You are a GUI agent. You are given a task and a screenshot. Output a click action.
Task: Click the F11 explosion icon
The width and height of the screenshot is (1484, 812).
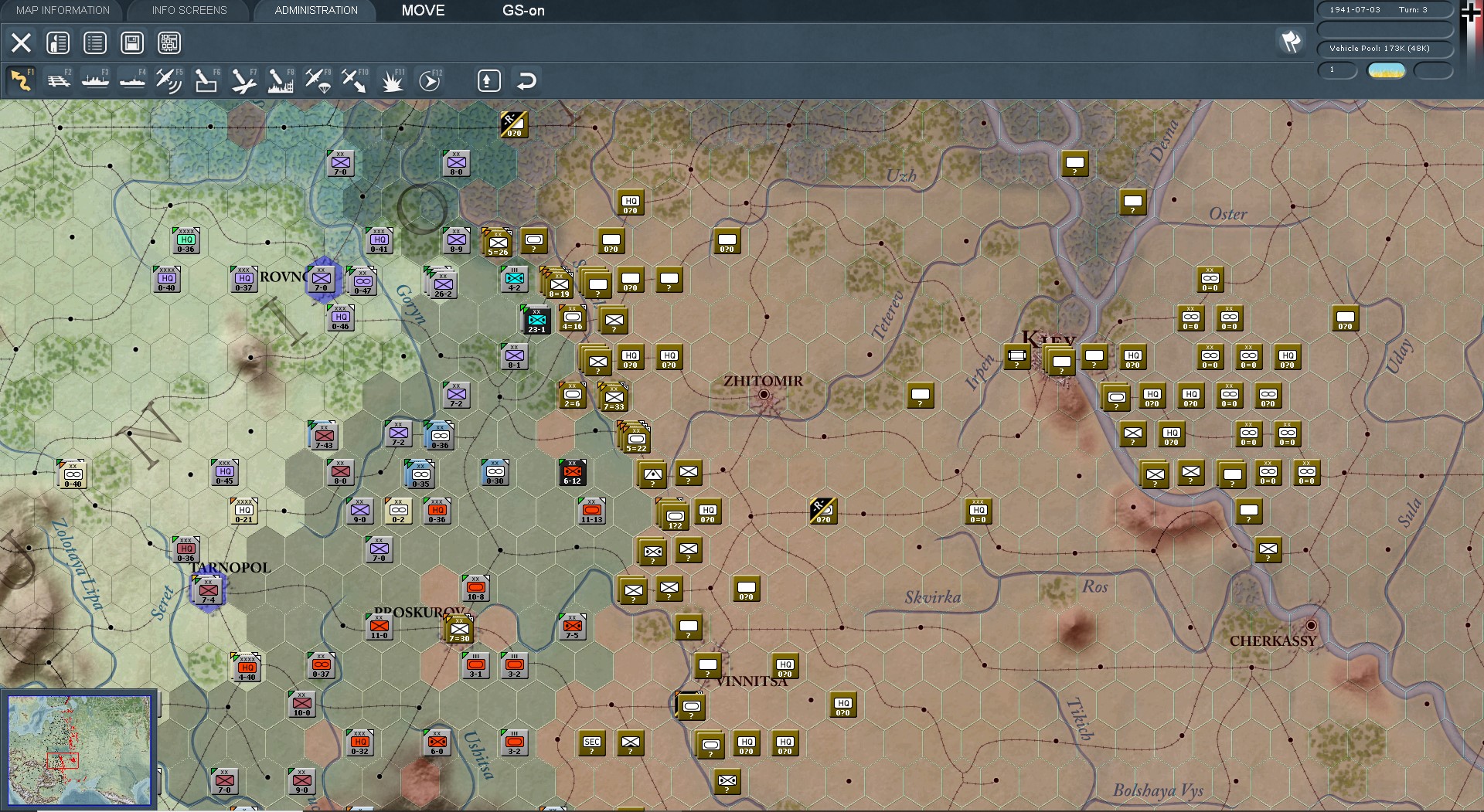tap(392, 80)
